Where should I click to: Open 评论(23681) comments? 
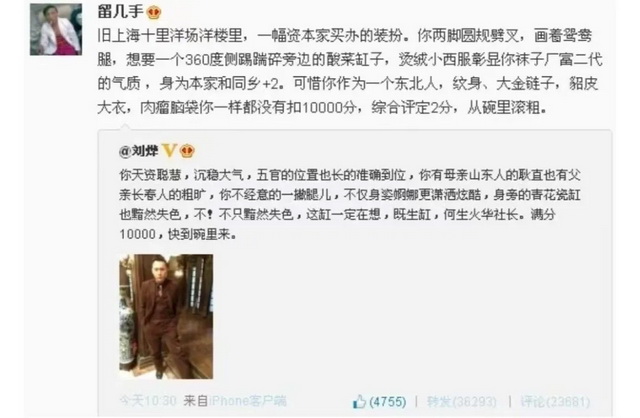pos(556,402)
